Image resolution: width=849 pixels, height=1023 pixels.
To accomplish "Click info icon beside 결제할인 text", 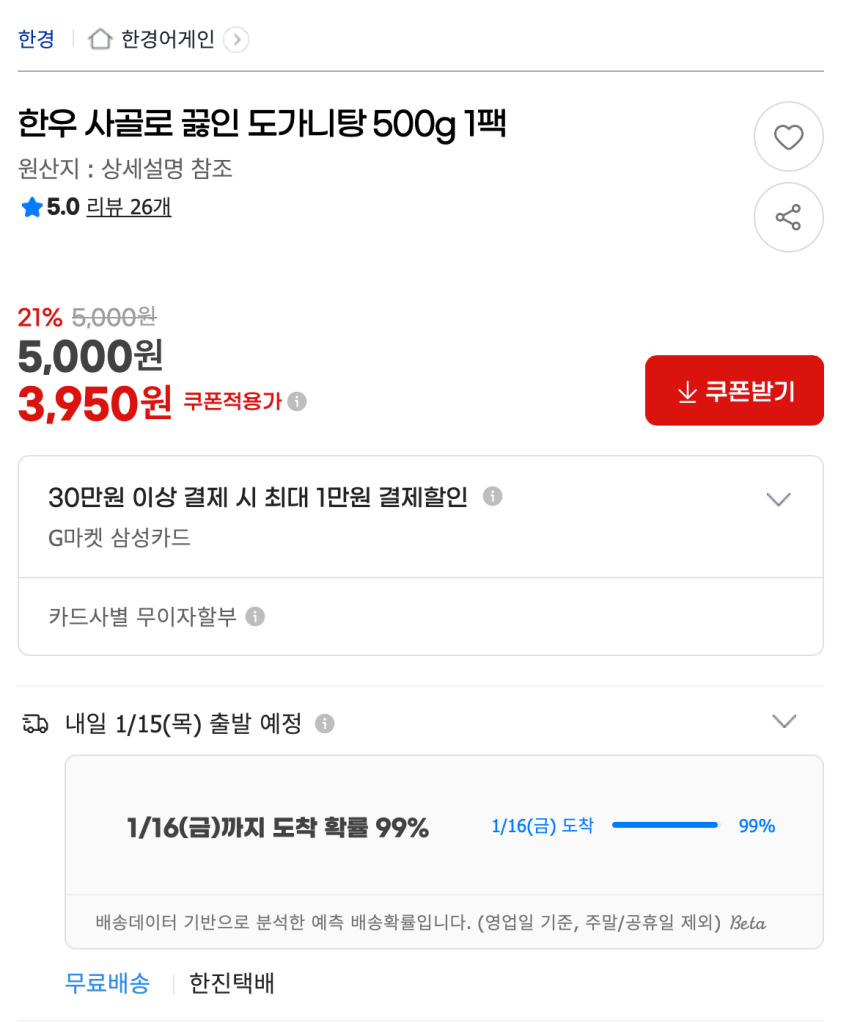I will [x=492, y=496].
